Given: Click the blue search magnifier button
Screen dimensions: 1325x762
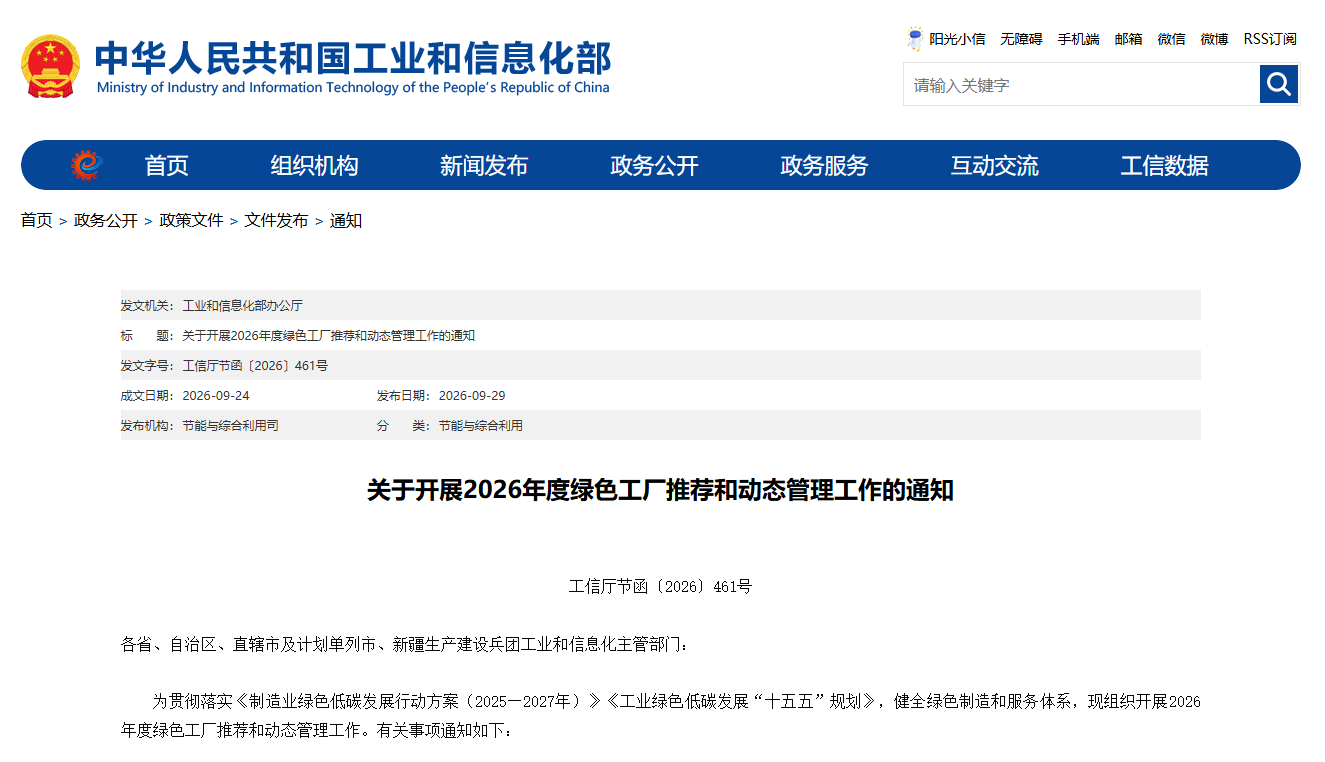Looking at the screenshot, I should click(1278, 84).
